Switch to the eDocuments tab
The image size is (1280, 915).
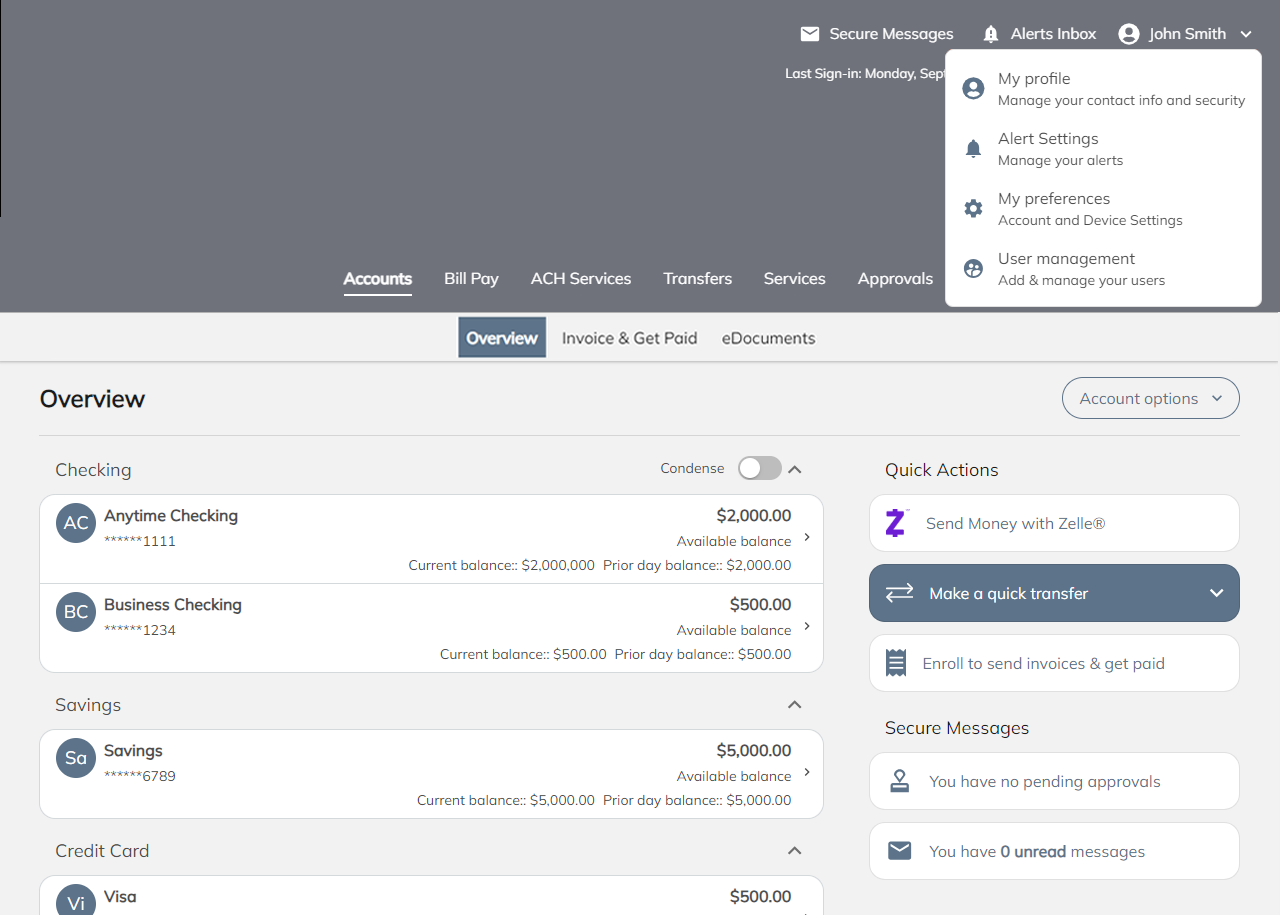coord(768,338)
